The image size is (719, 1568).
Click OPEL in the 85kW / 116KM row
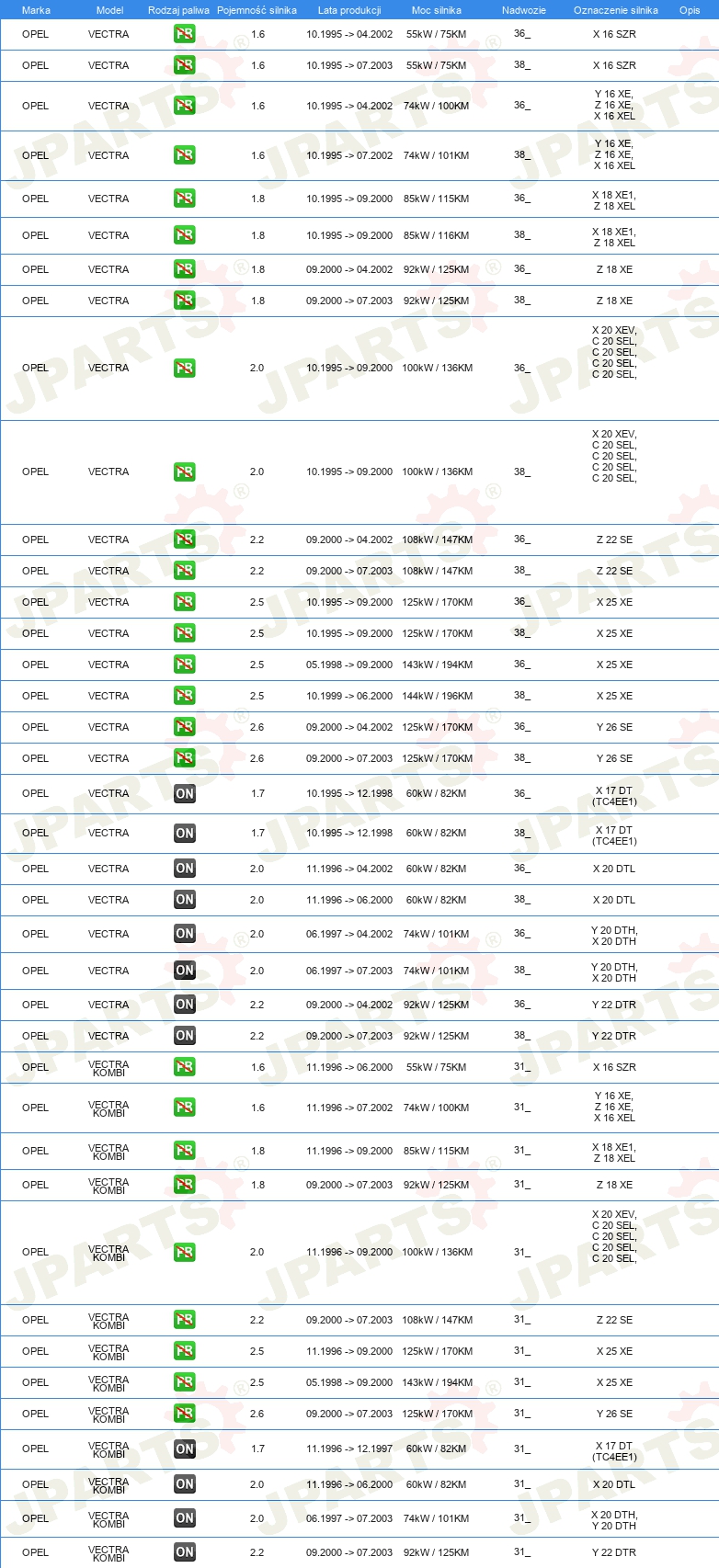coord(35,235)
